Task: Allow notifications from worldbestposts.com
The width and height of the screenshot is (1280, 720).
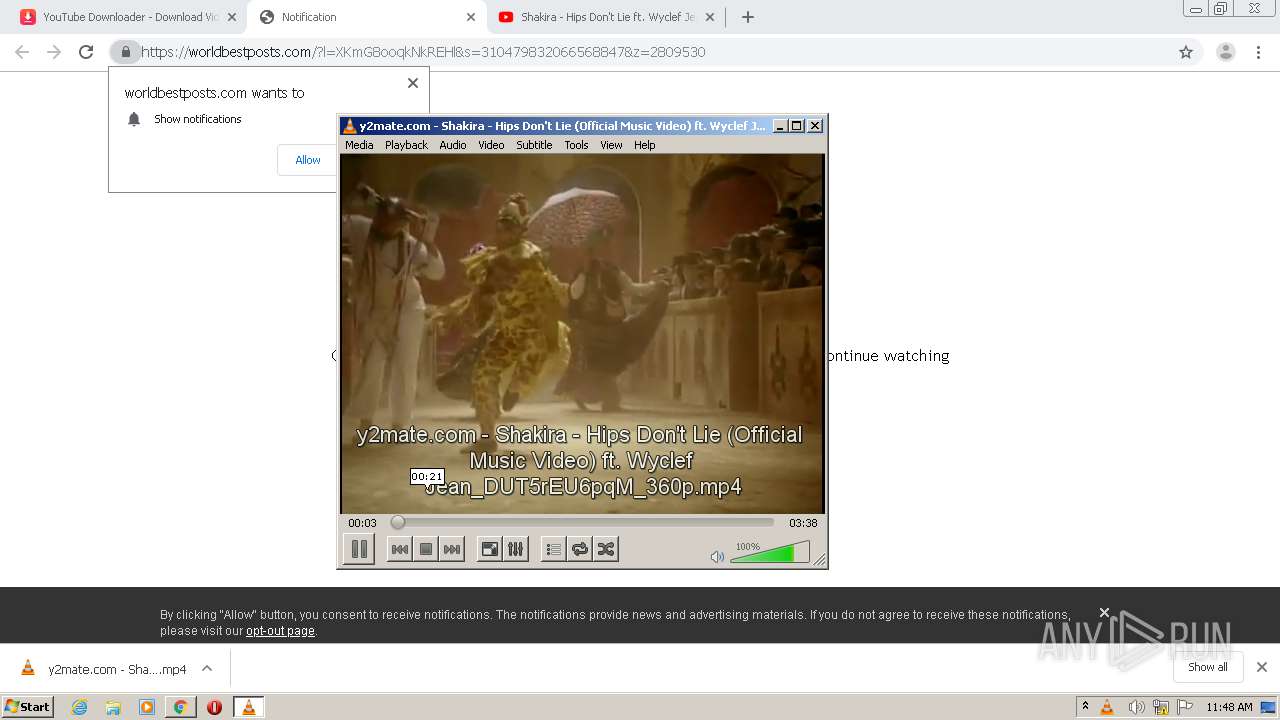Action: point(307,160)
